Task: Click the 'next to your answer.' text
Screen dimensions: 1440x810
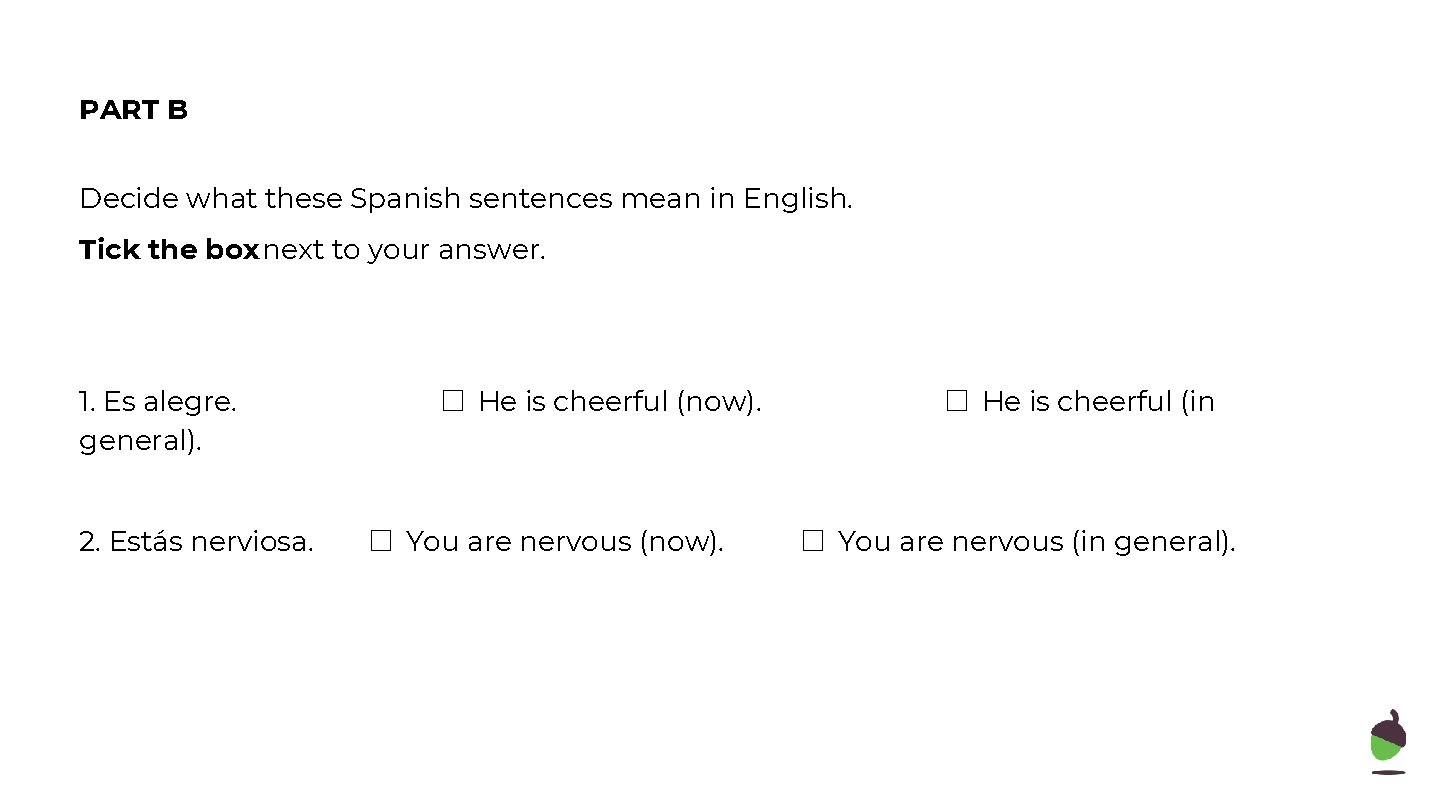Action: 404,250
